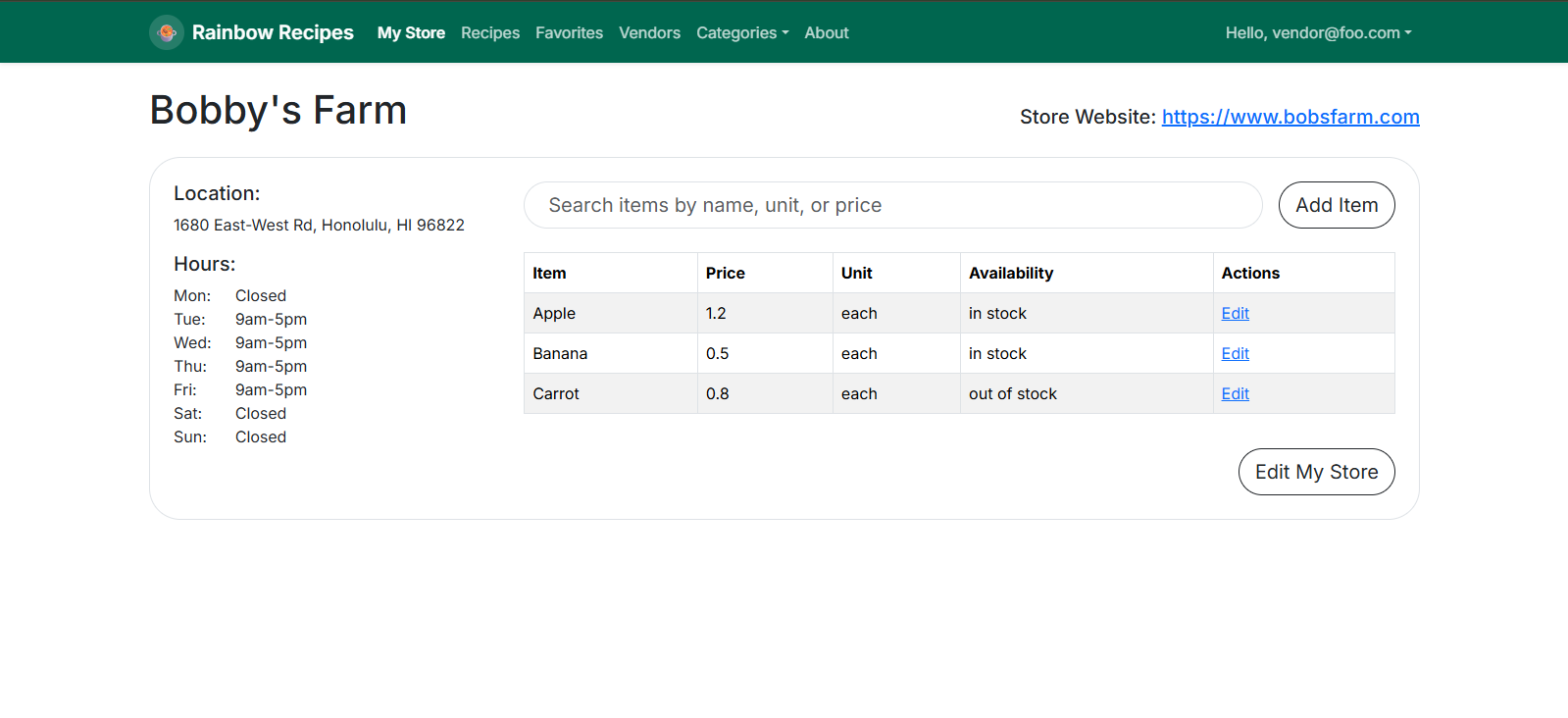Go to My Store nav item
Viewport: 1568px width, 718px height.
point(411,32)
